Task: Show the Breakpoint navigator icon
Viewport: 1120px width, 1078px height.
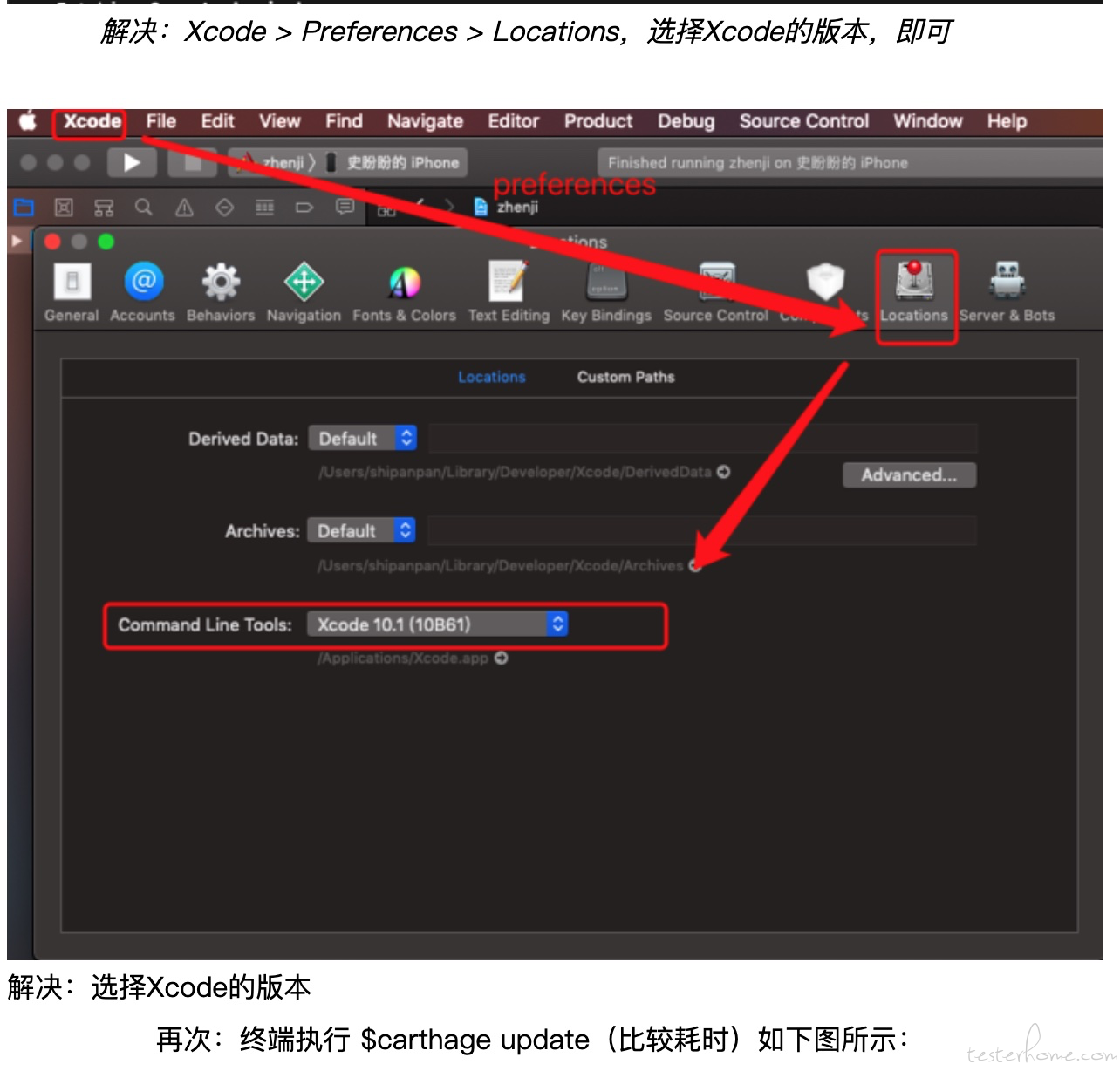Action: [x=304, y=208]
